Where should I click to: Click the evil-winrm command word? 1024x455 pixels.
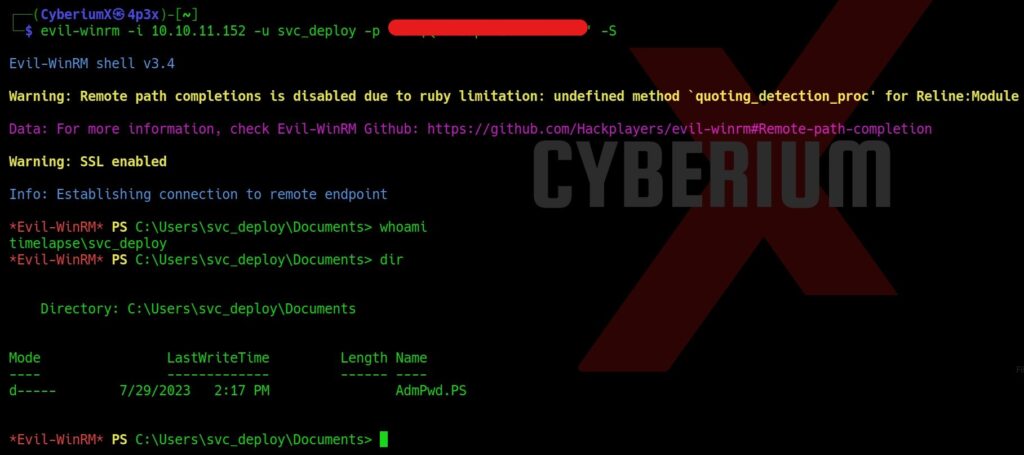click(69, 31)
